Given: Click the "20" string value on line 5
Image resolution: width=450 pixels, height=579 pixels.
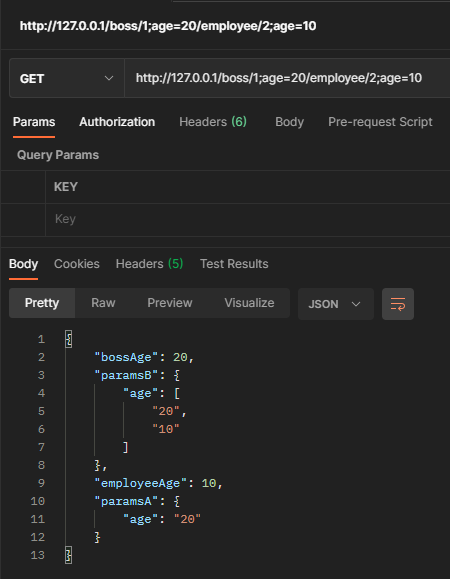Looking at the screenshot, I should (166, 411).
